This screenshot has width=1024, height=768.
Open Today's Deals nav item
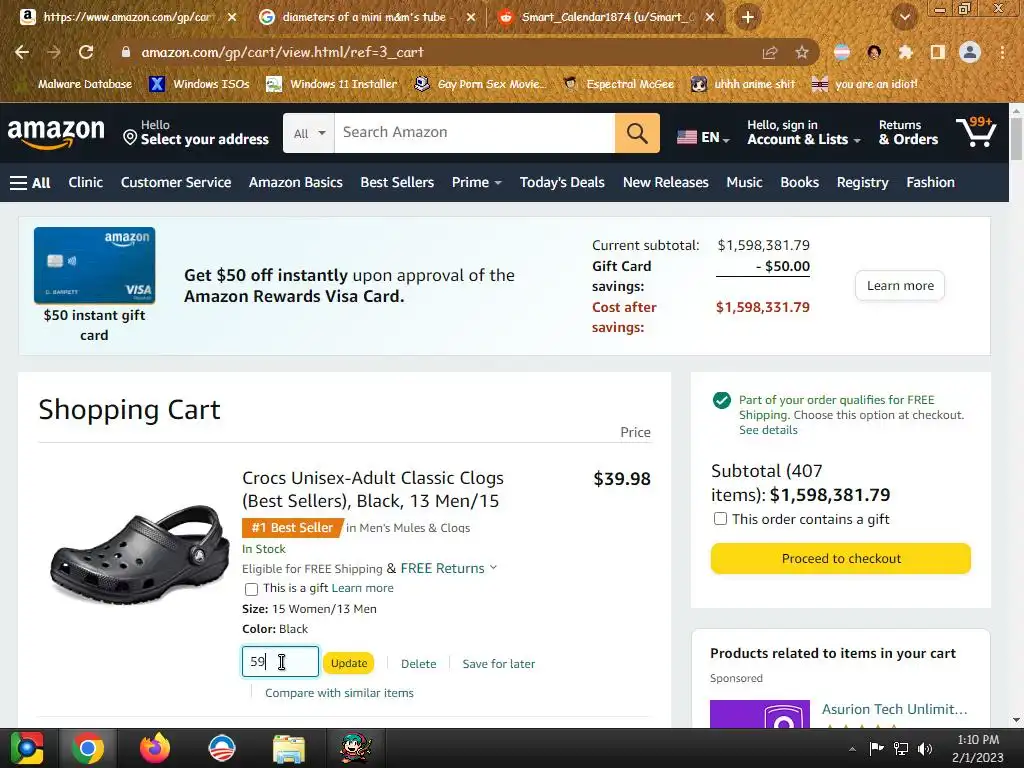coord(562,182)
